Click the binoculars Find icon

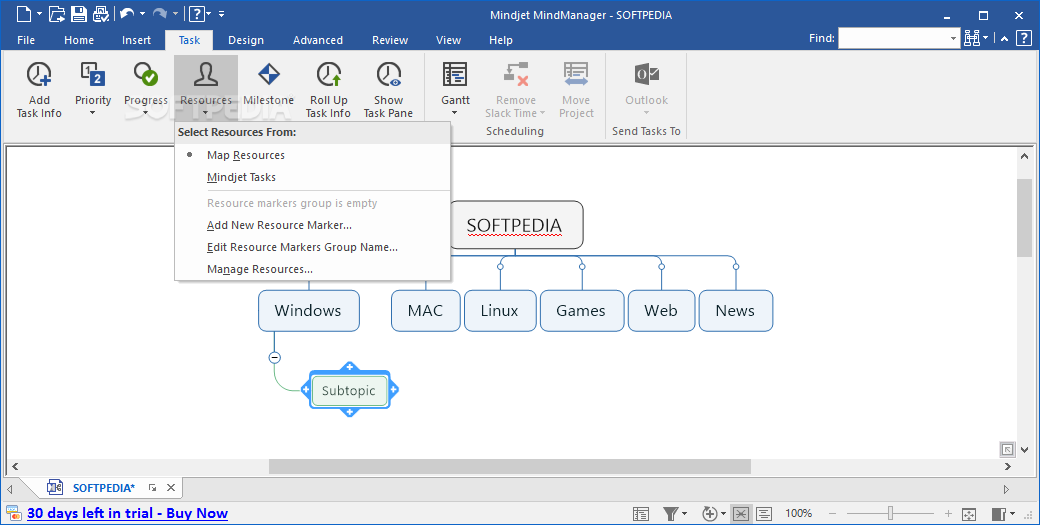(x=972, y=38)
